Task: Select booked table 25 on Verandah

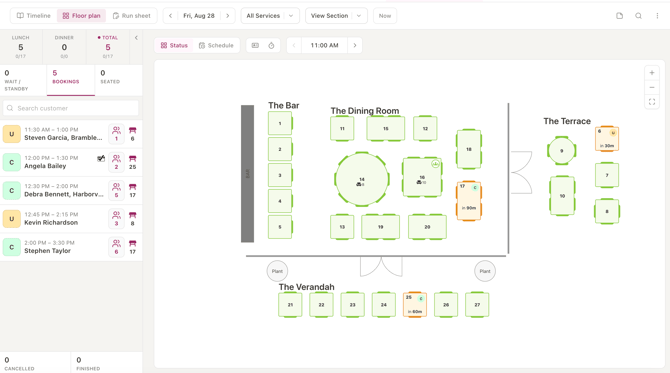Action: 414,305
